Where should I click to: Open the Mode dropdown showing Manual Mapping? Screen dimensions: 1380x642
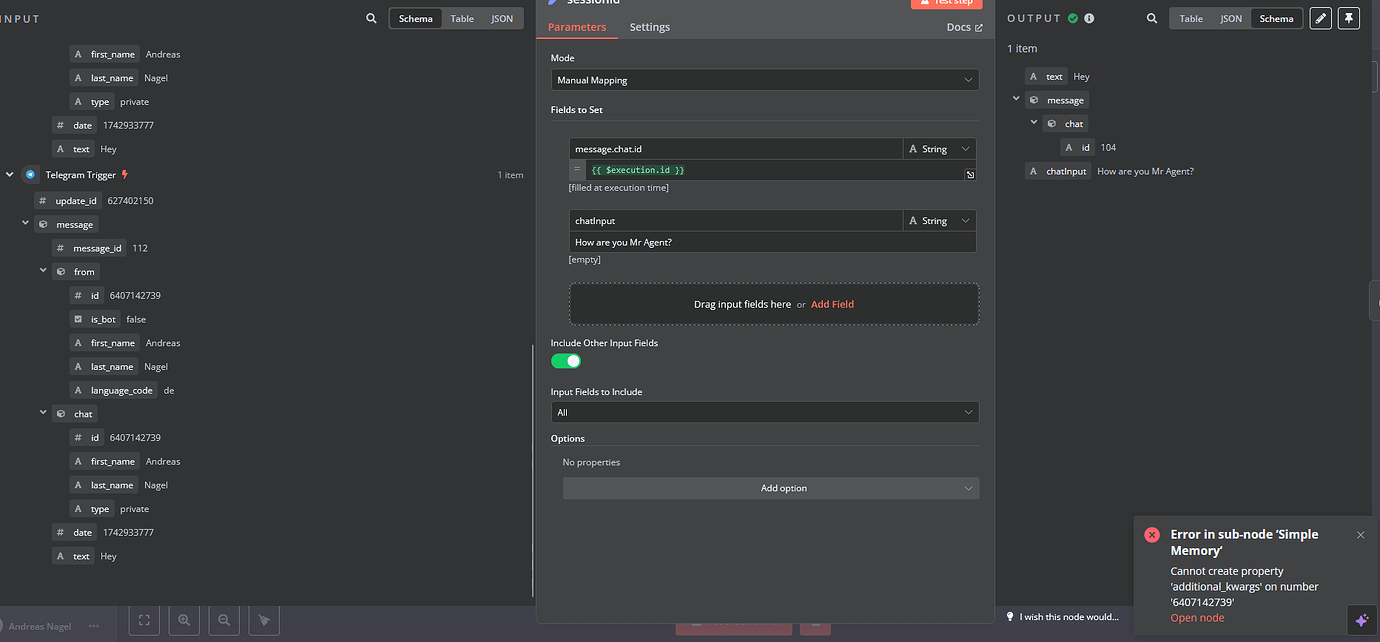[764, 79]
